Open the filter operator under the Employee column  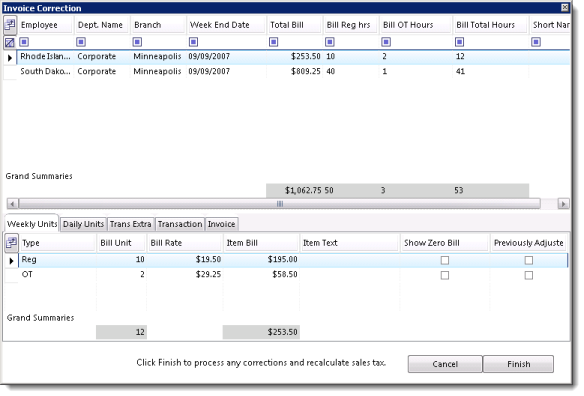24,42
